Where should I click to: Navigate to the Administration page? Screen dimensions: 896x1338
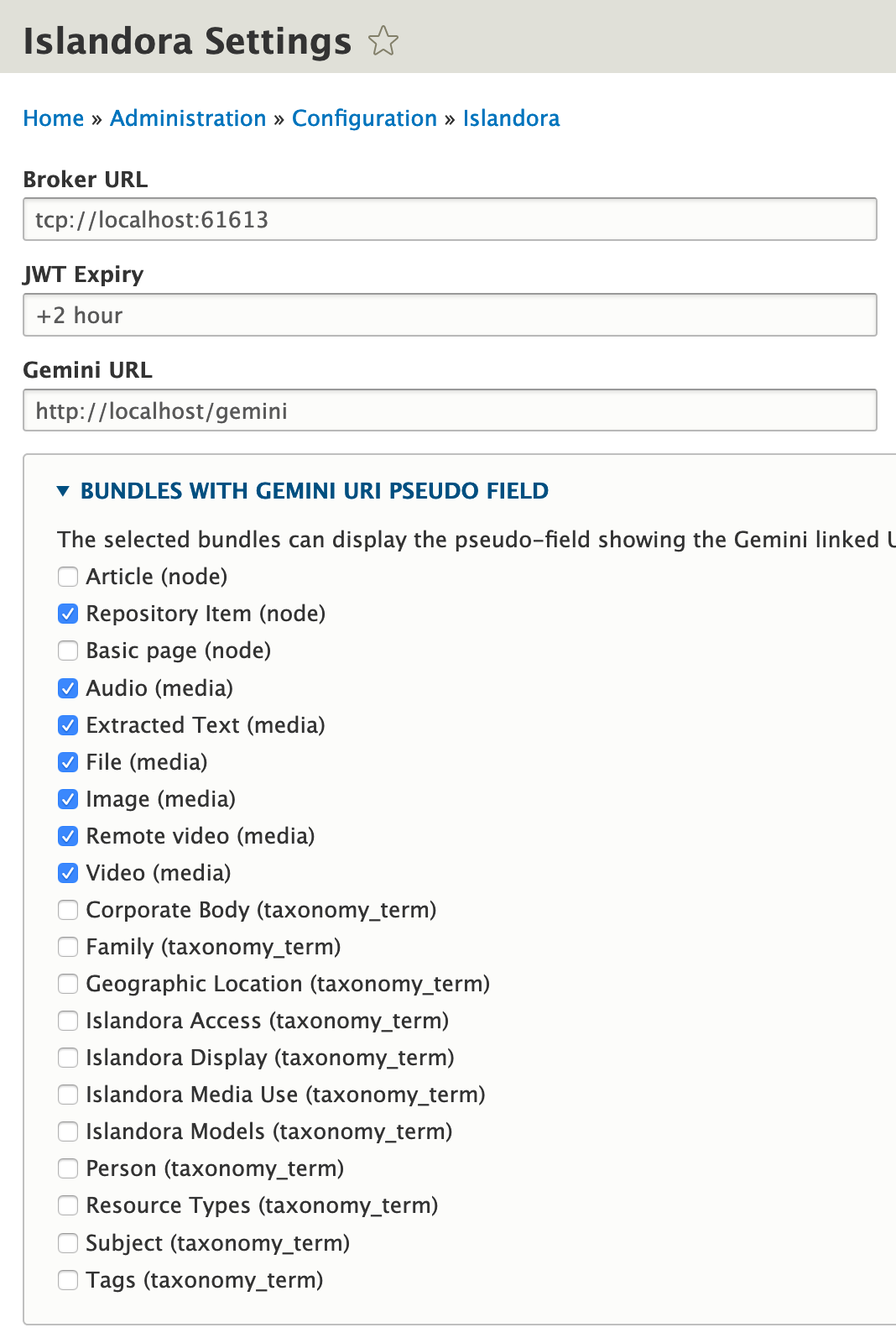click(188, 118)
